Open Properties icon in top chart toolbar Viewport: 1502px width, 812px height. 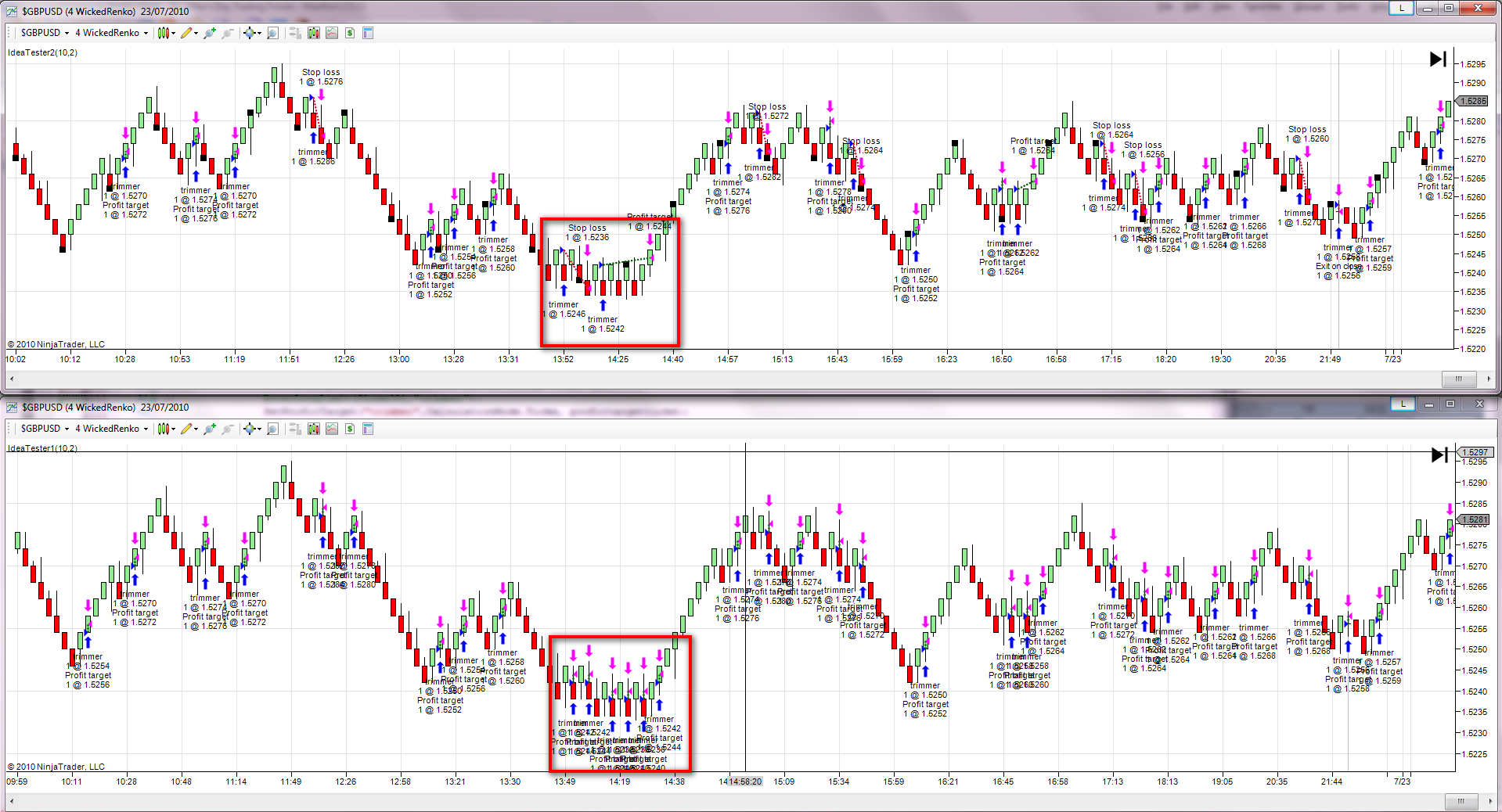click(368, 33)
